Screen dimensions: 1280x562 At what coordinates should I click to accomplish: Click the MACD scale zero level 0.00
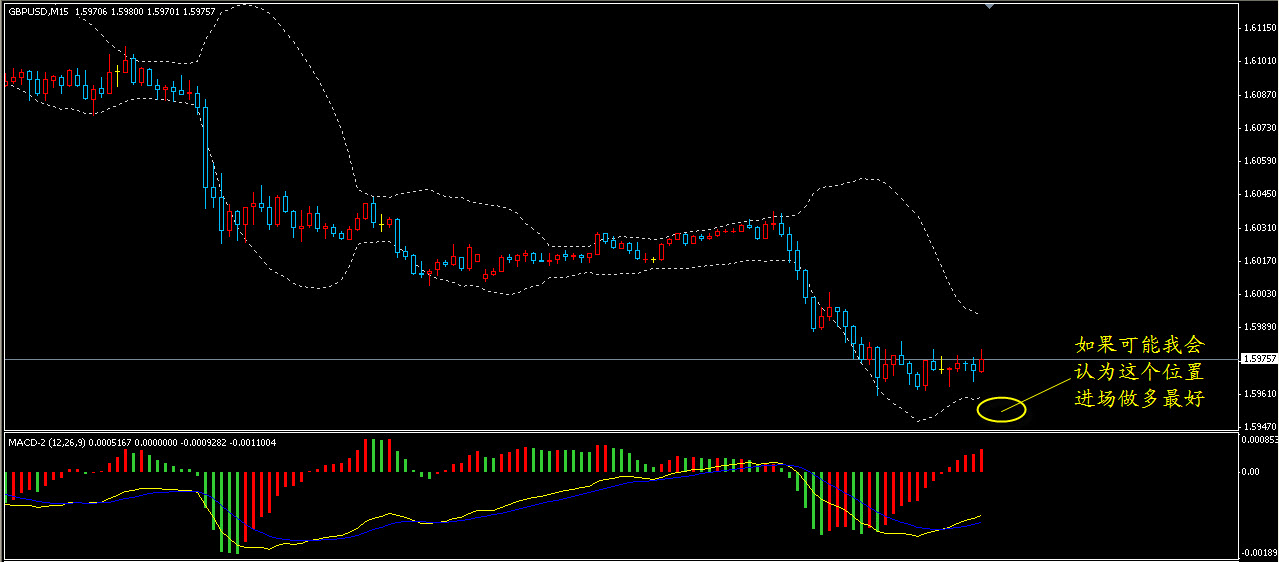pos(1252,471)
